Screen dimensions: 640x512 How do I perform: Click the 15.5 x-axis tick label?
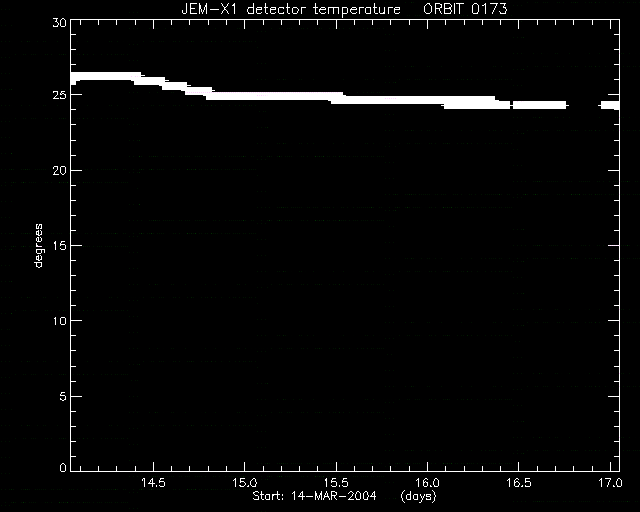[x=336, y=483]
